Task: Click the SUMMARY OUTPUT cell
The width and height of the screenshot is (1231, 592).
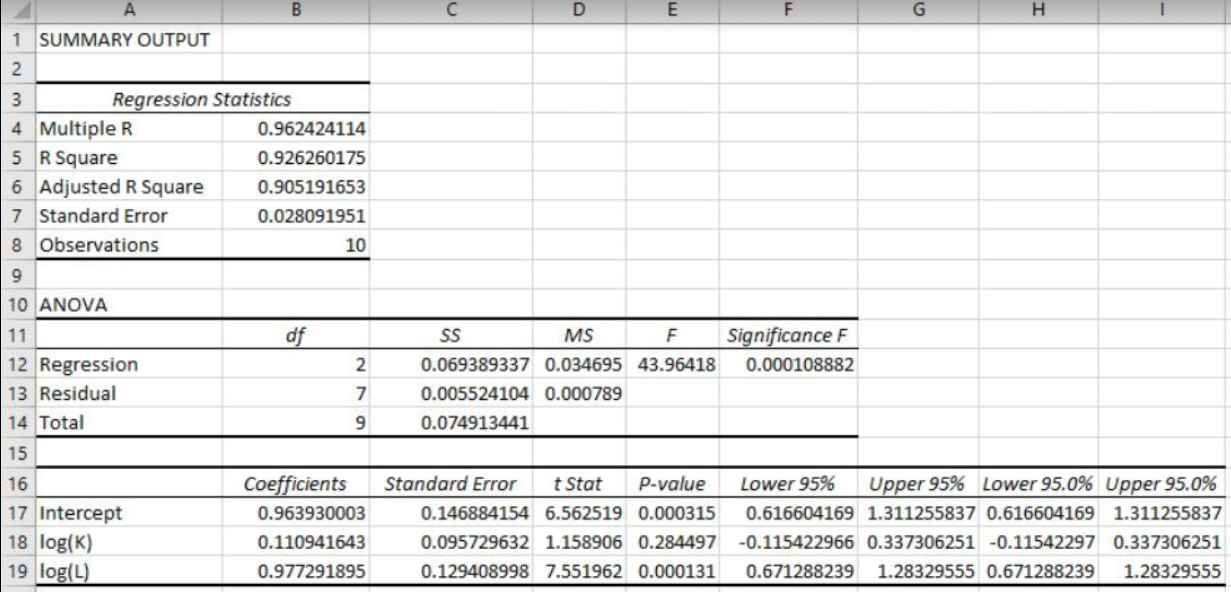Action: pyautogui.click(x=124, y=42)
